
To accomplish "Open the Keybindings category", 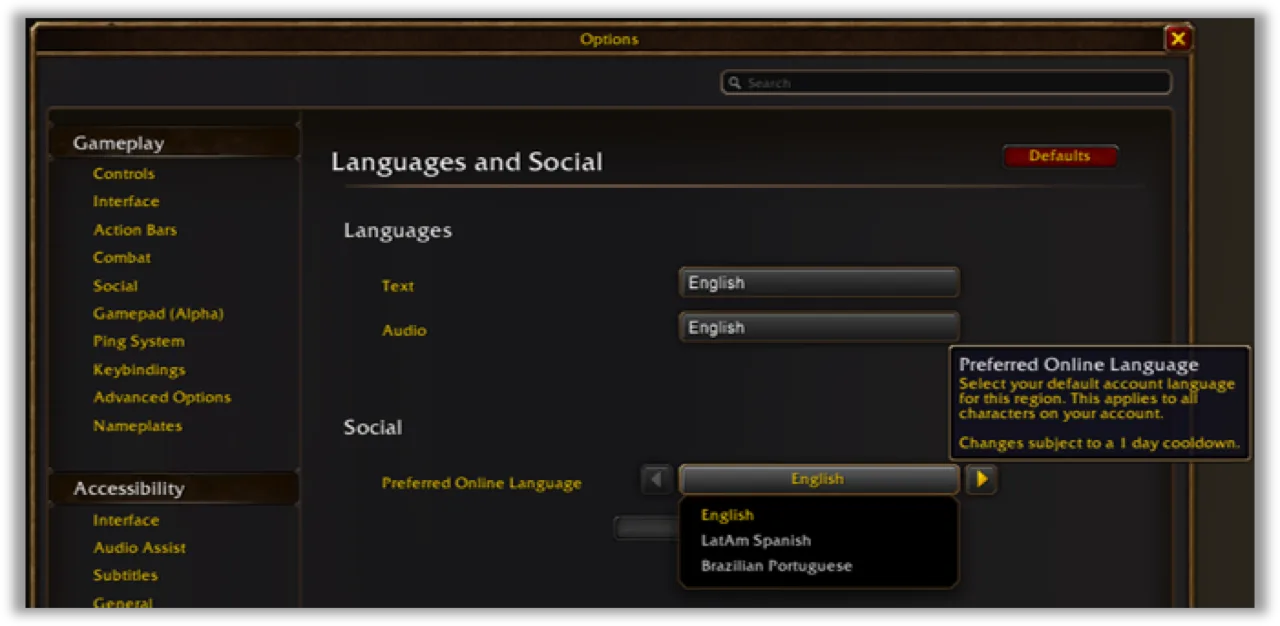I will [139, 370].
